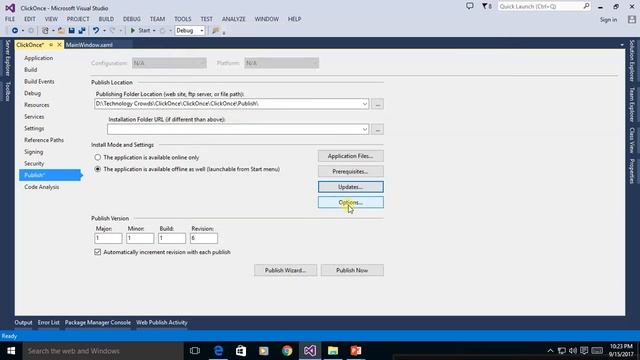Select the Signing properties page
This screenshot has width=640, height=360.
tap(33, 152)
